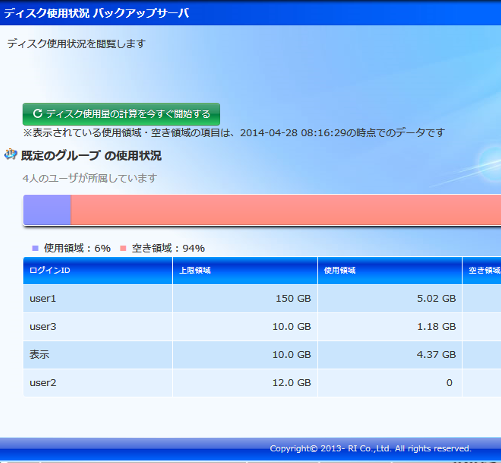Click user2's used value of 0

(449, 382)
